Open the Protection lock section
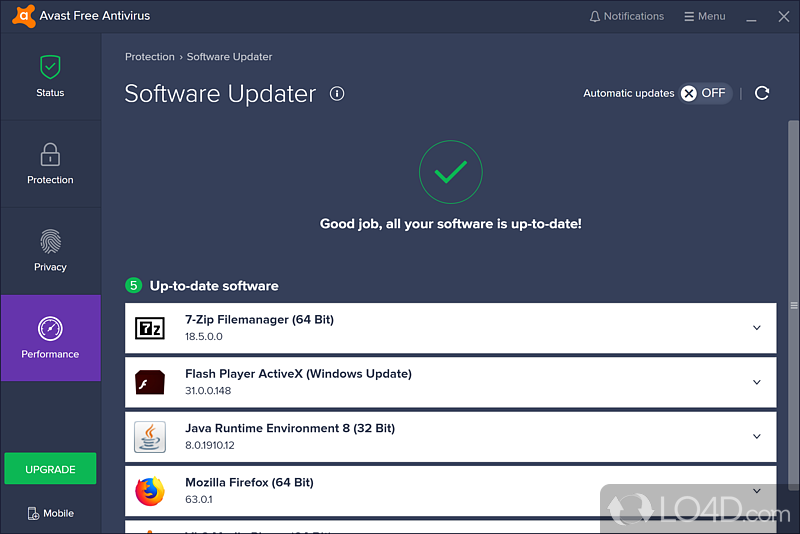The height and width of the screenshot is (534, 800). [51, 164]
